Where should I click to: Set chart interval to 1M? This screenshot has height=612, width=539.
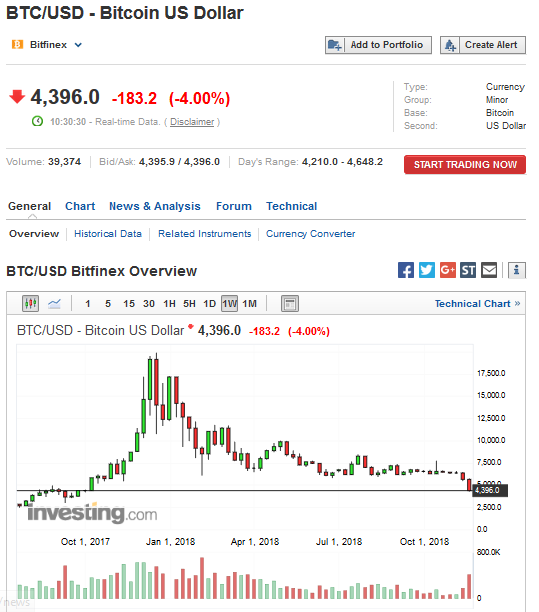[250, 304]
